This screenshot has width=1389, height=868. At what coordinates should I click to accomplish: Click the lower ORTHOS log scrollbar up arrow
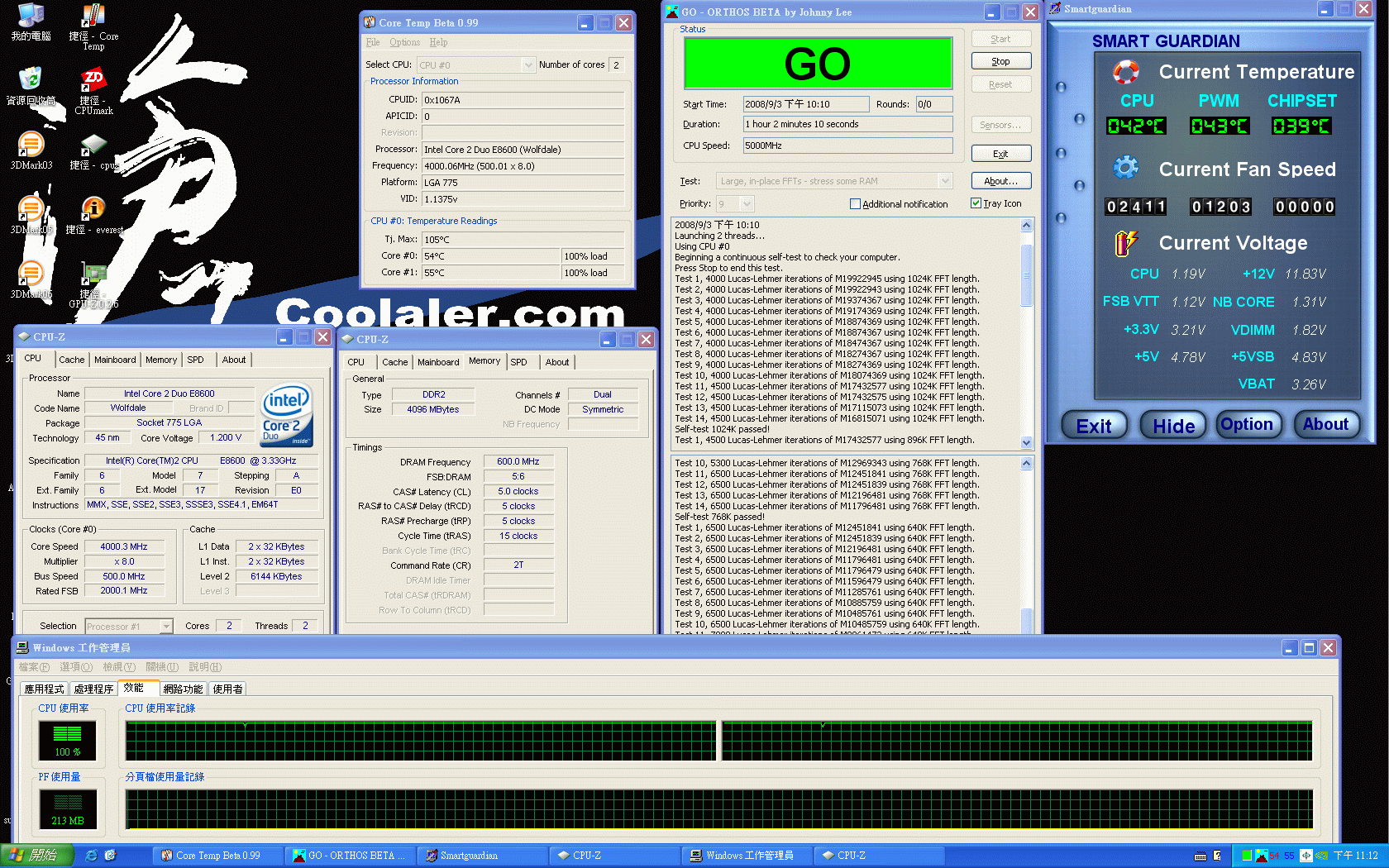coord(1026,464)
